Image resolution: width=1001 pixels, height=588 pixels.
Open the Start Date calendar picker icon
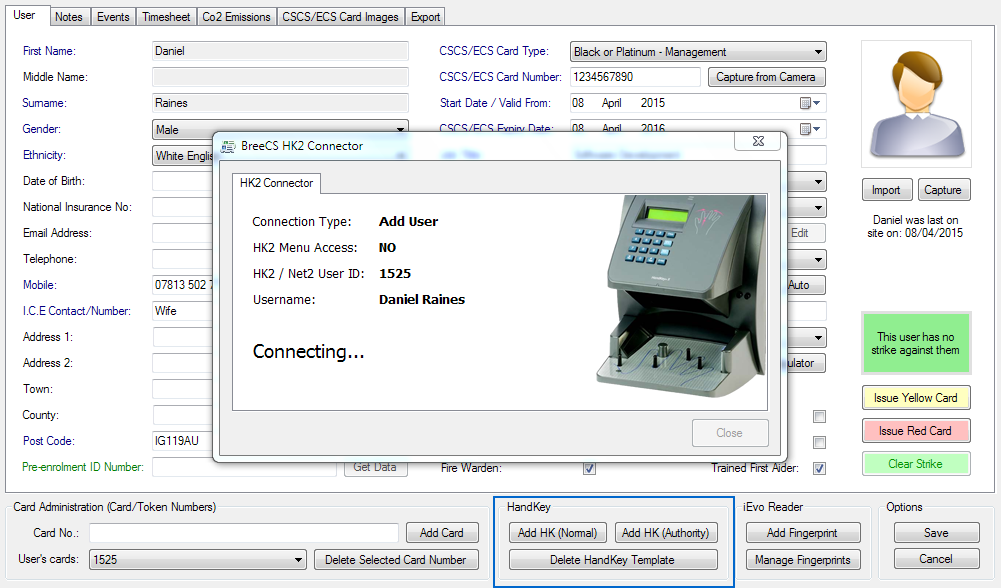[x=806, y=103]
